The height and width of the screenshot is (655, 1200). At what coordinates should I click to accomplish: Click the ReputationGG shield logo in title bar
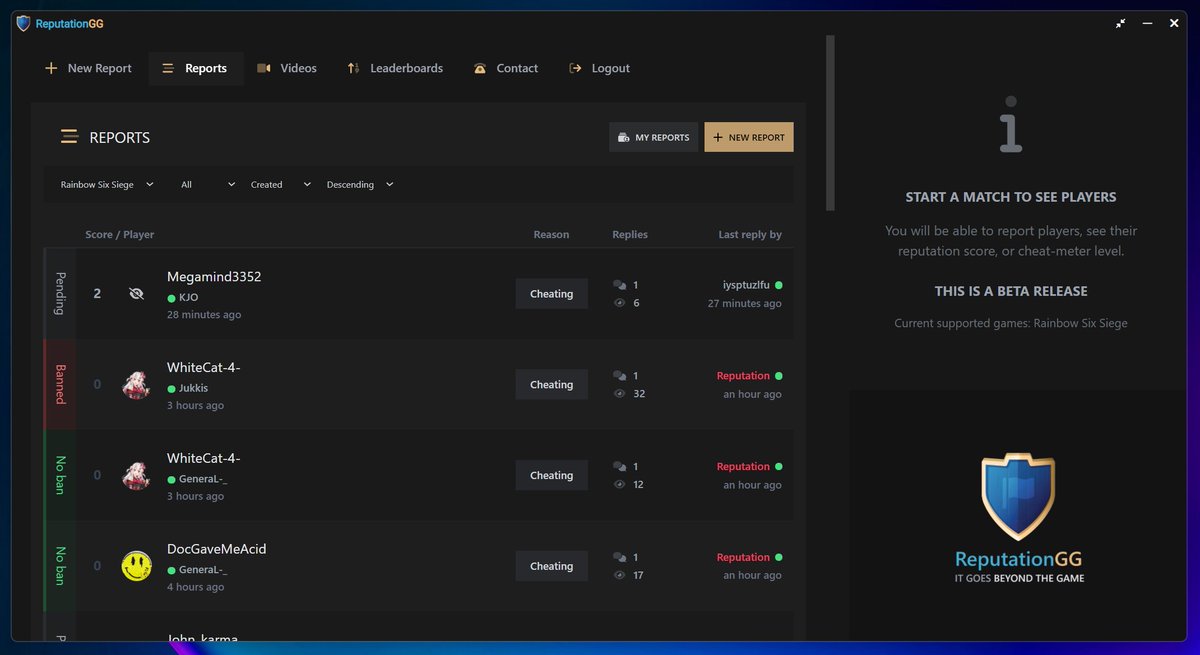click(23, 23)
